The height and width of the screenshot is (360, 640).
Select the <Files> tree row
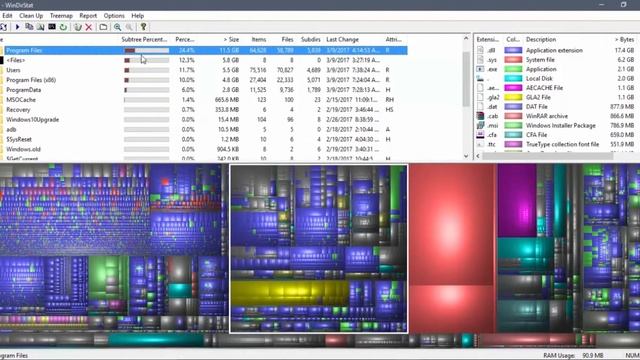pyautogui.click(x=204, y=60)
